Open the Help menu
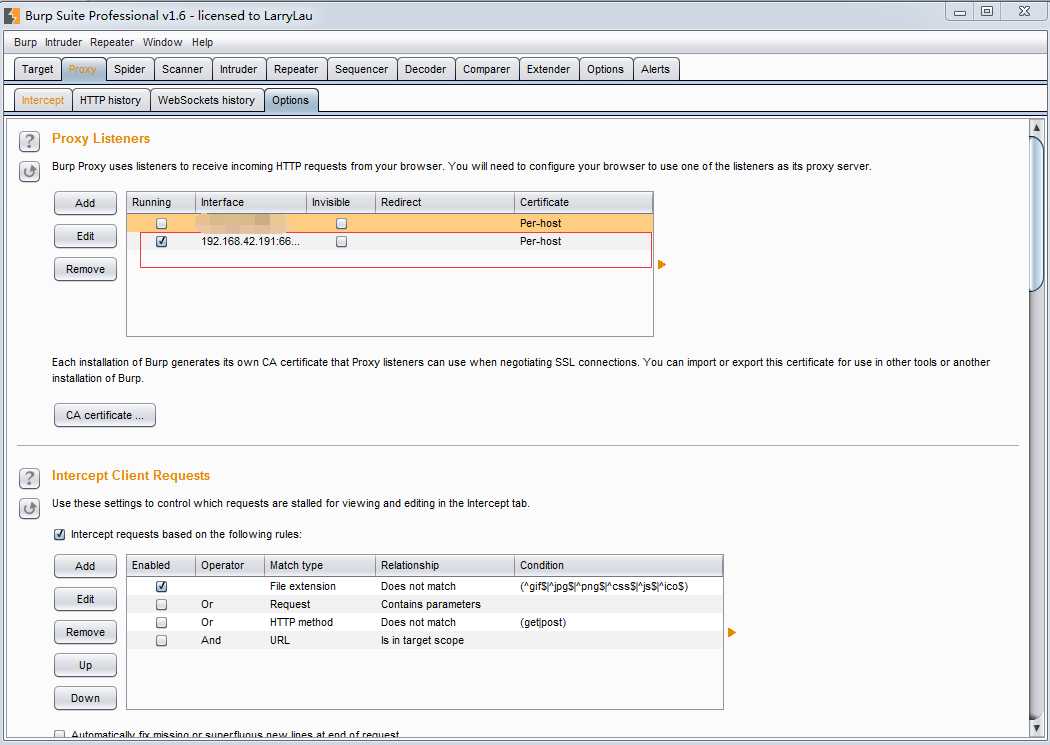 click(202, 42)
